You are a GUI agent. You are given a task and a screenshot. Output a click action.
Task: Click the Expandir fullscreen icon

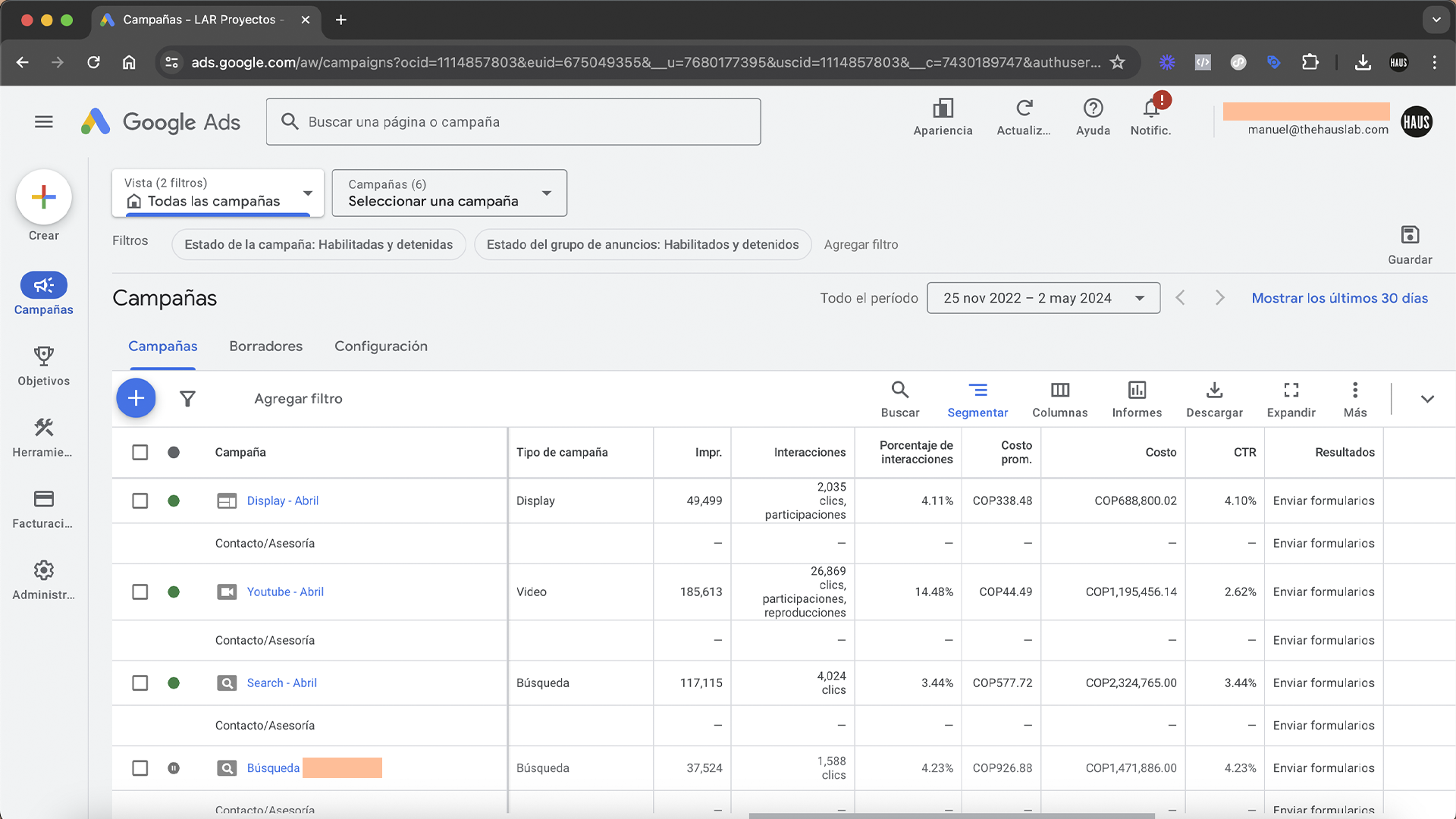pos(1291,391)
